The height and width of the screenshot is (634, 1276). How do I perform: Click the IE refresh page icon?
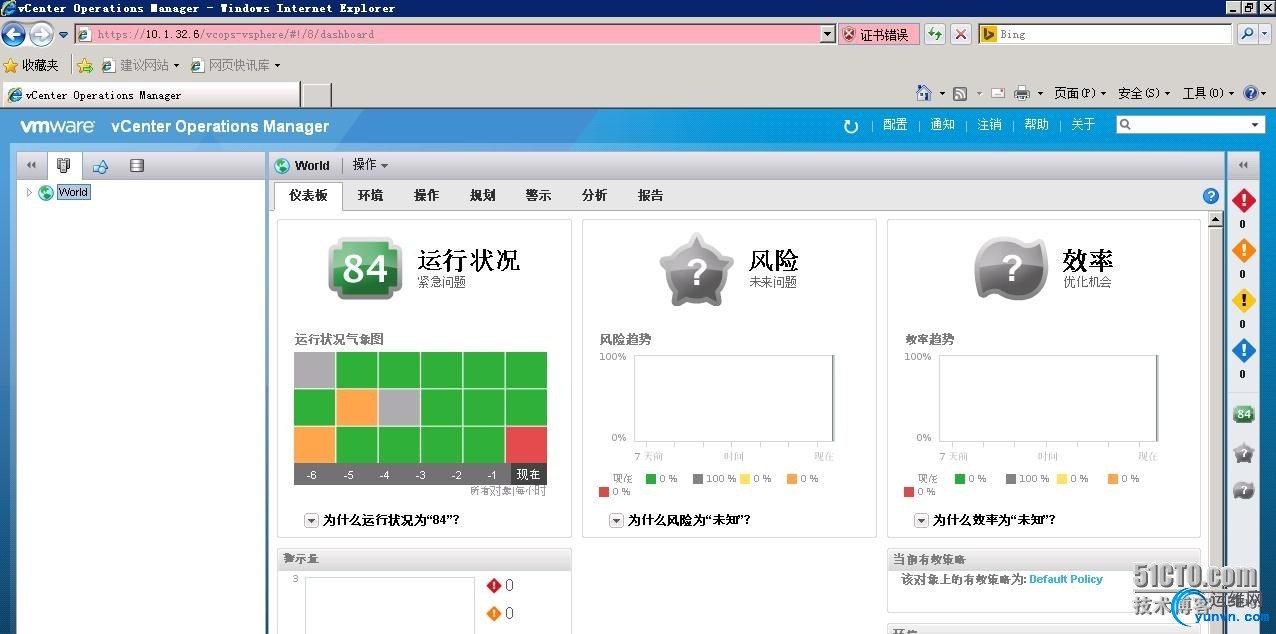pos(934,34)
